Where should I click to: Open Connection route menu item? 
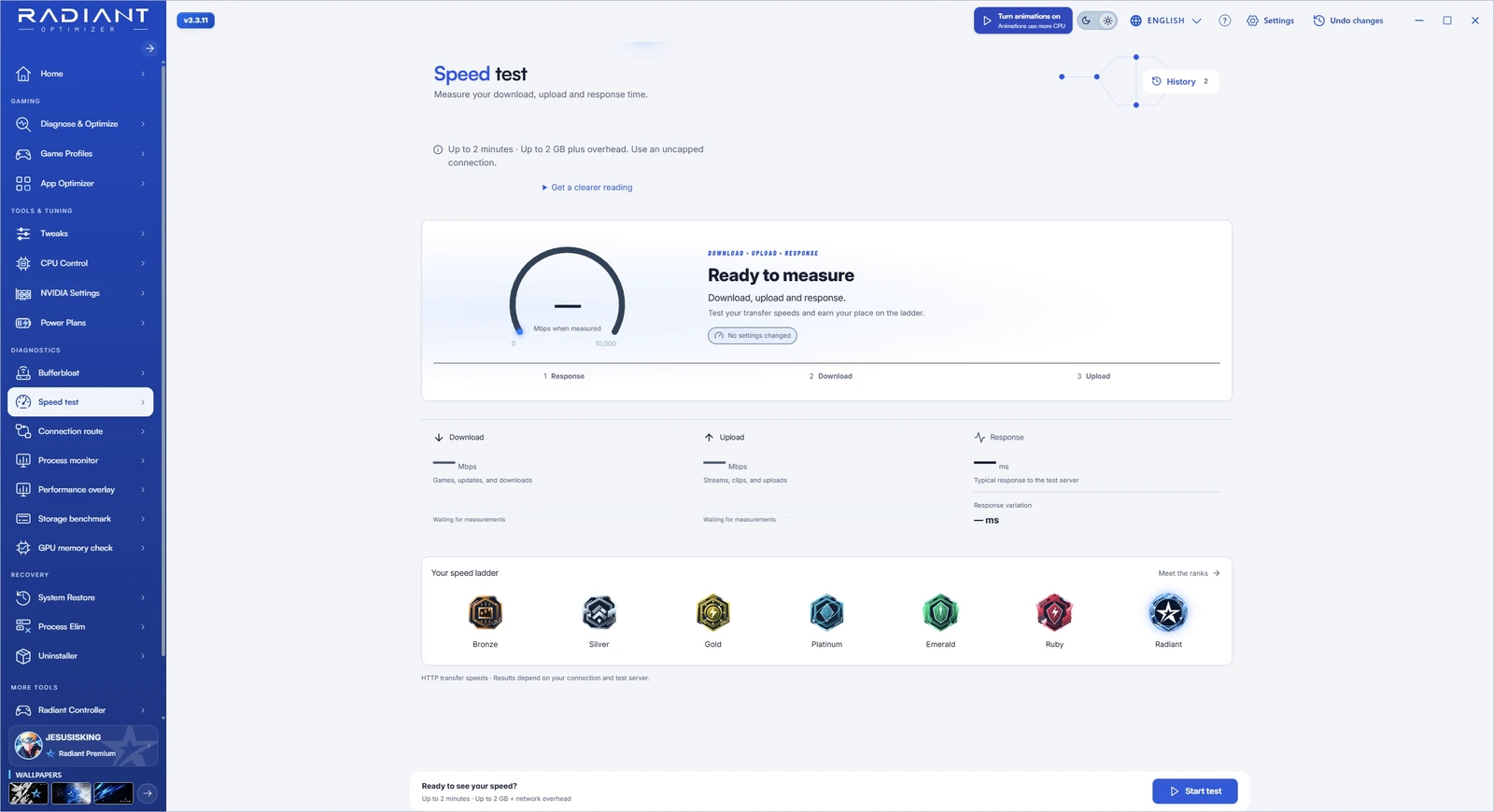click(80, 431)
